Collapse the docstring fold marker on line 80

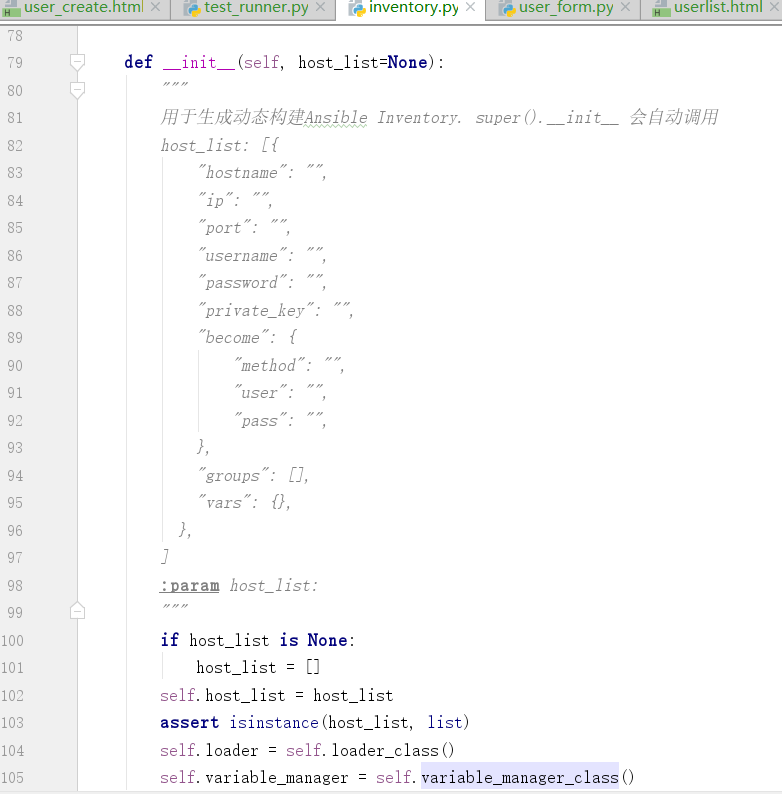click(77, 91)
